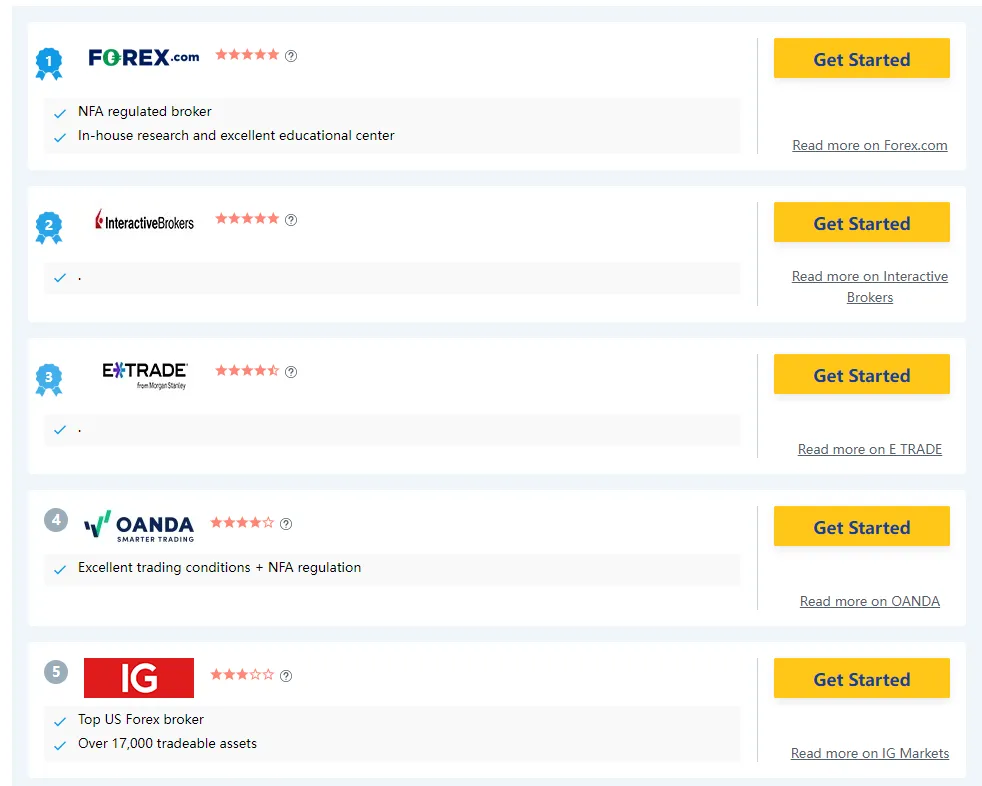Click the IG star rating

242,674
